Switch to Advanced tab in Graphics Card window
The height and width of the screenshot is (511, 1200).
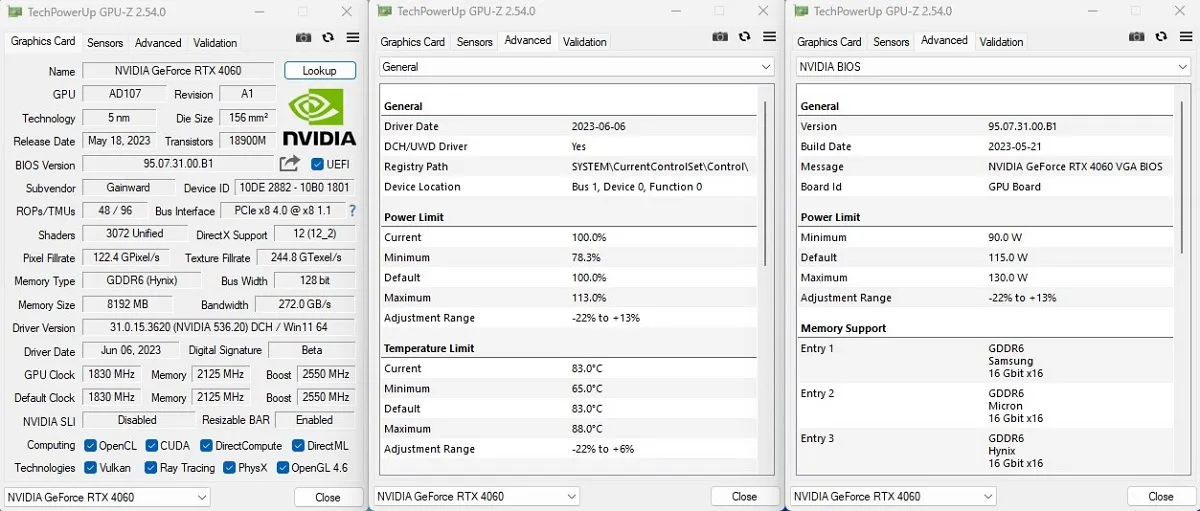158,43
